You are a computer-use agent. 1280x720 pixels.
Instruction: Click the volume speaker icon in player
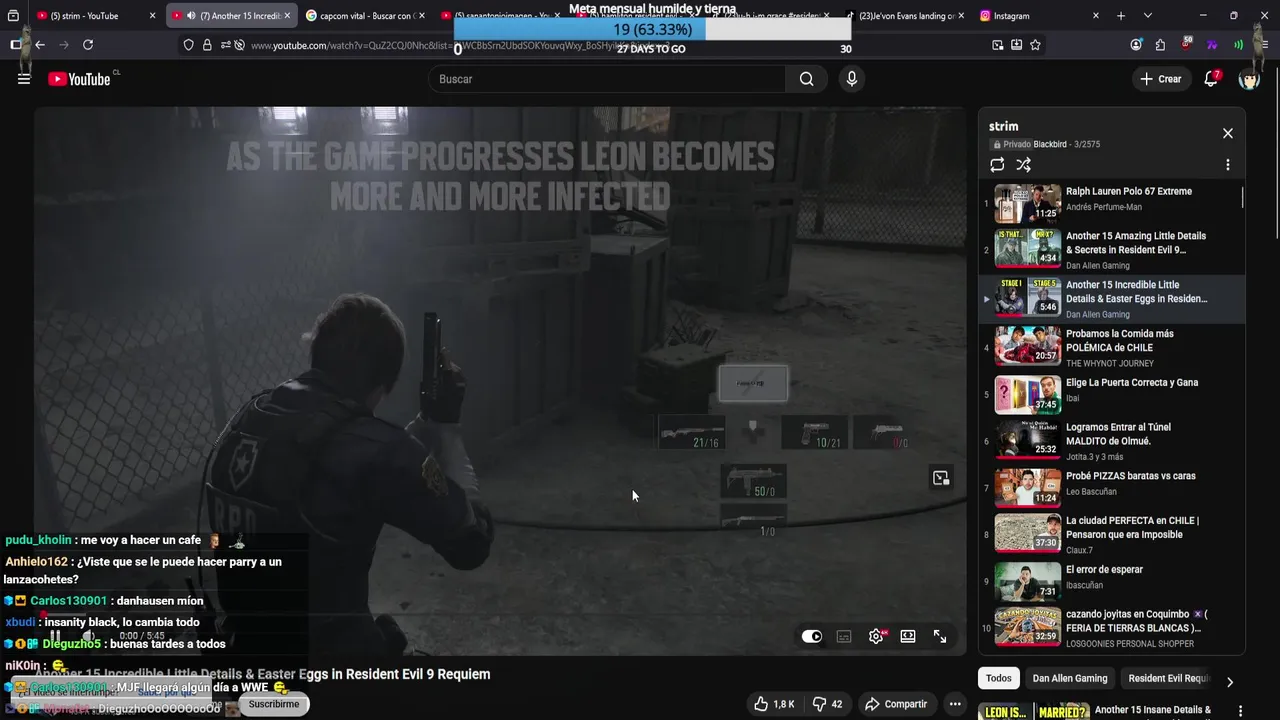[89, 636]
